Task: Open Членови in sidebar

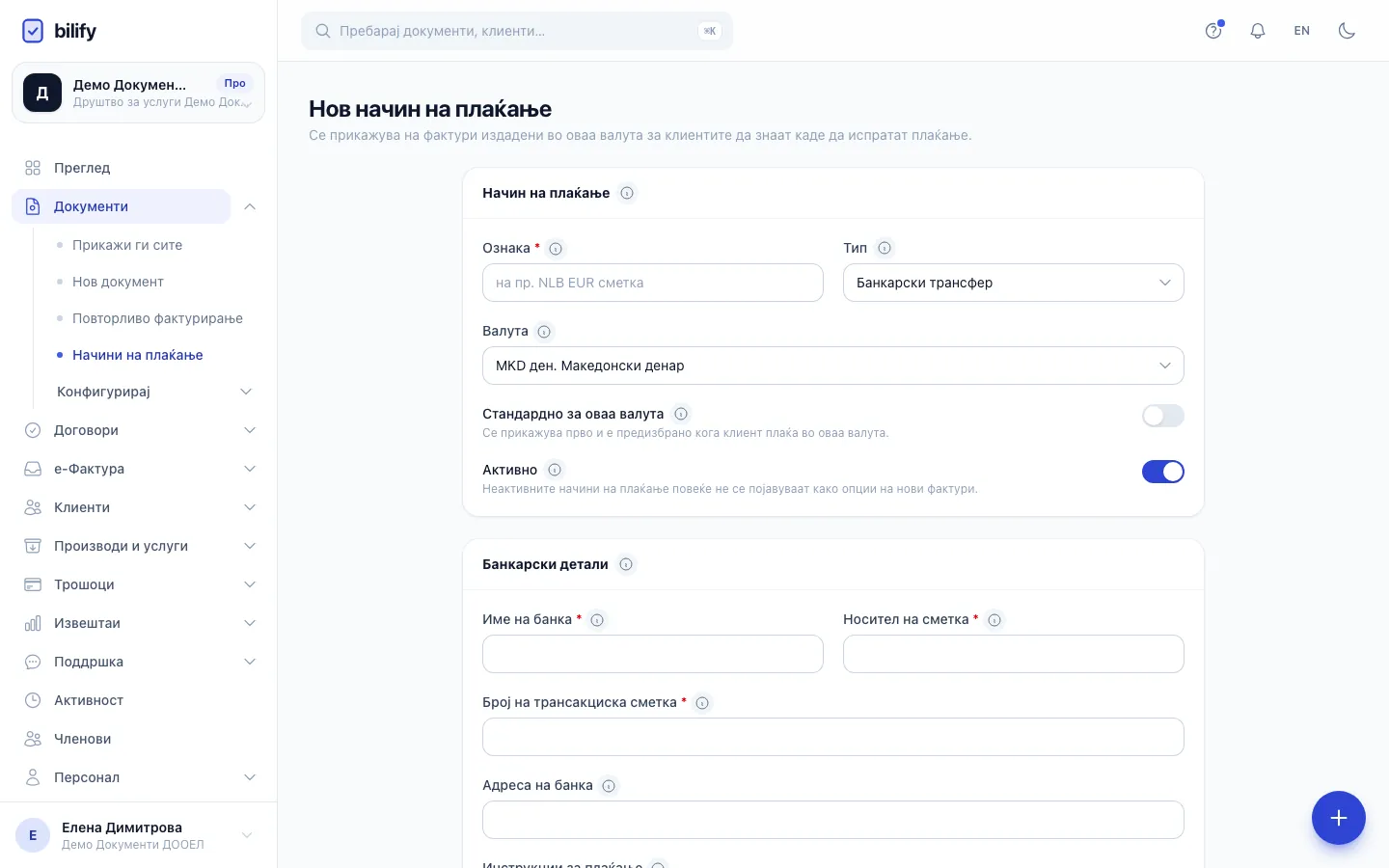Action: pos(139,739)
